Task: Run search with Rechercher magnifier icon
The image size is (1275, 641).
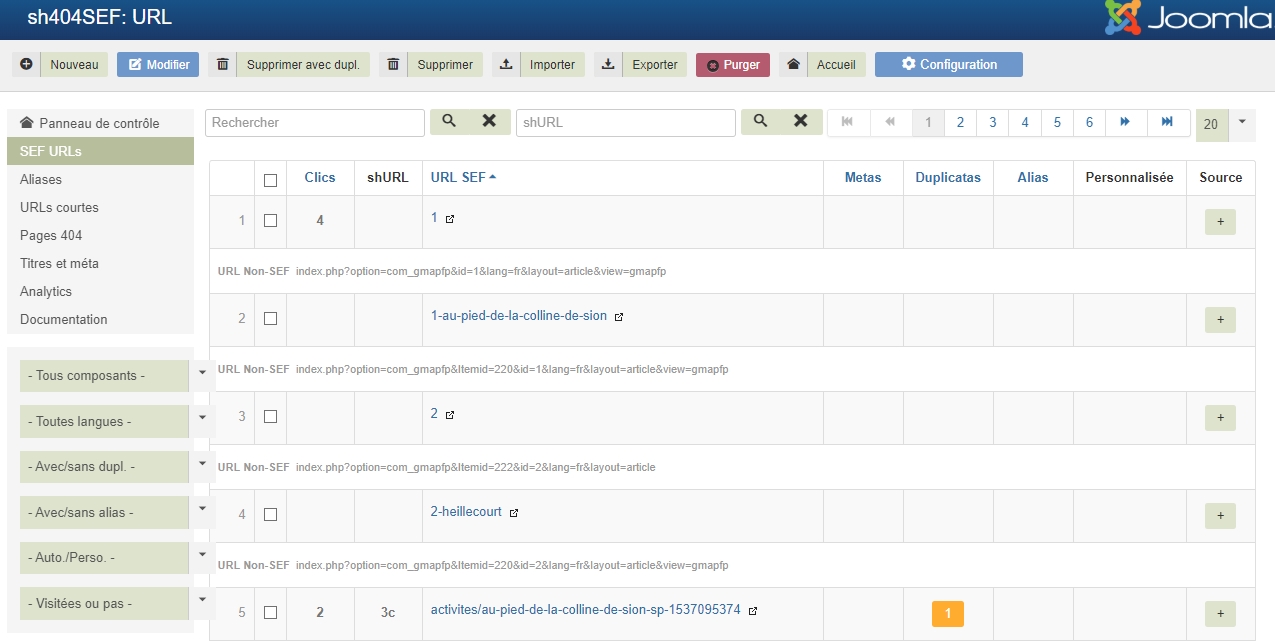Action: tap(449, 121)
